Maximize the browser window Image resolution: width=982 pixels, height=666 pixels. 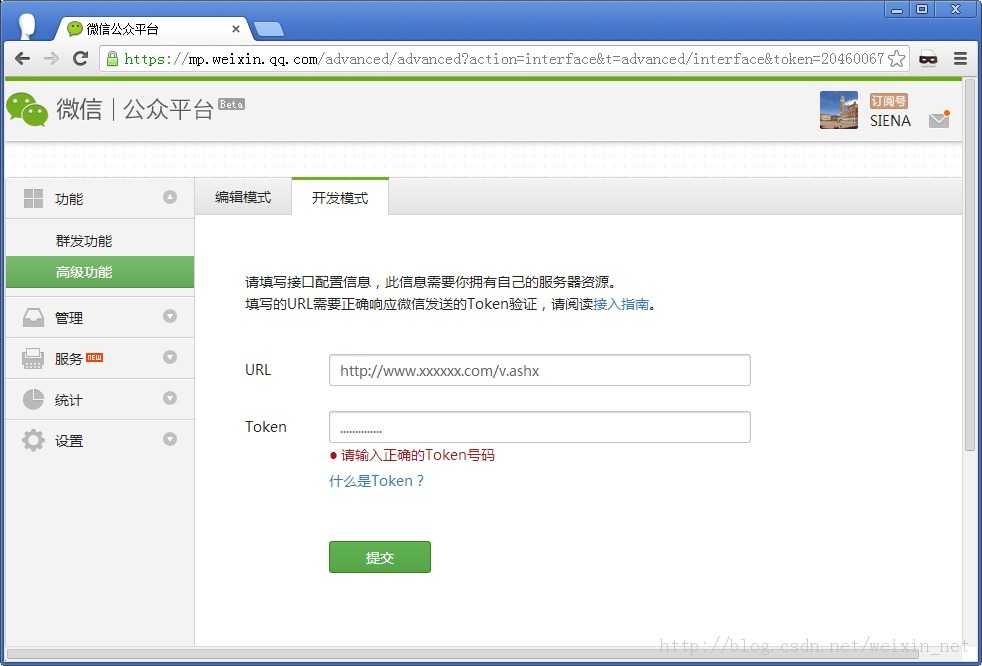(x=922, y=9)
